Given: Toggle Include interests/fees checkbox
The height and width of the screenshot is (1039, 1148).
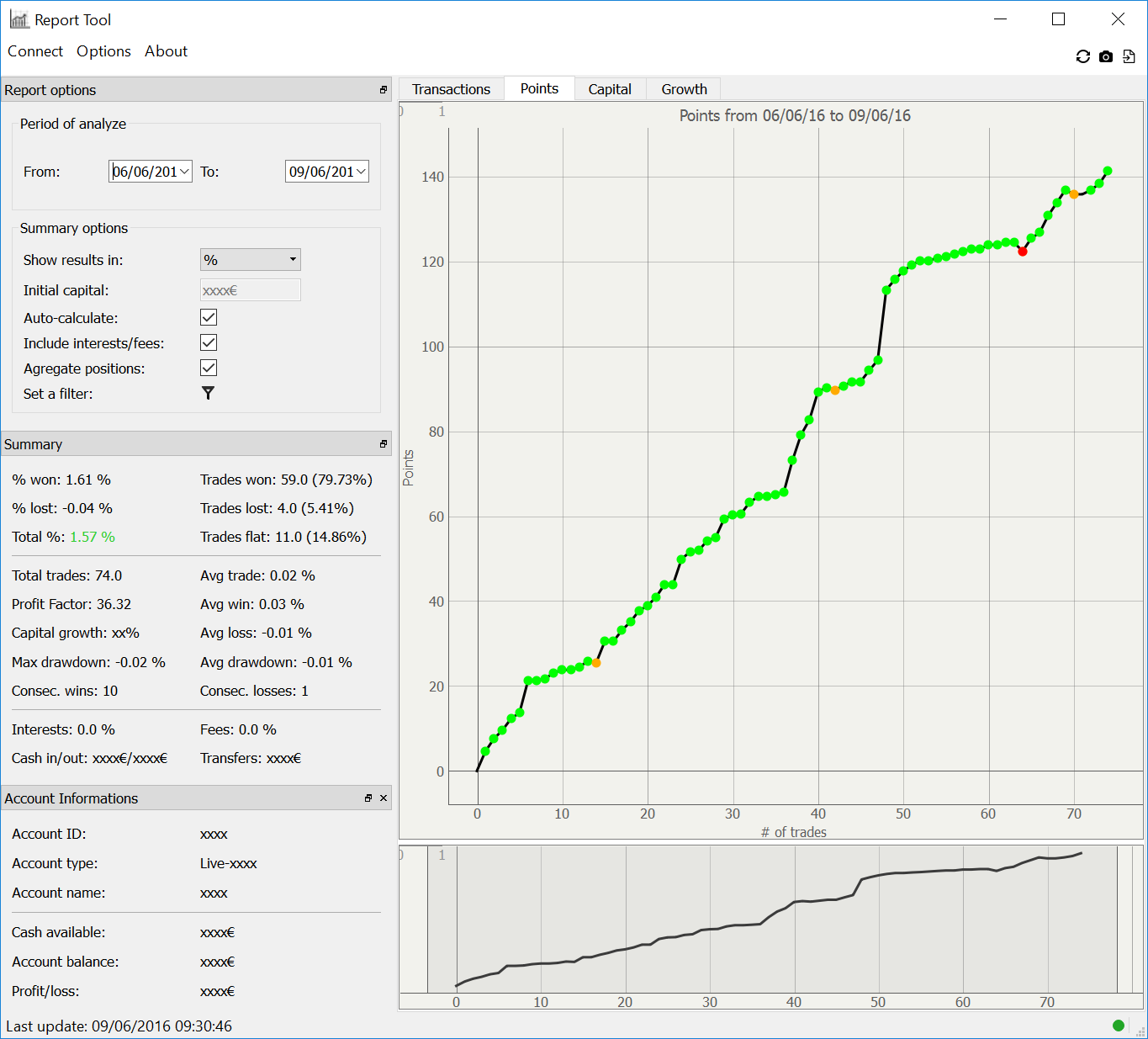Looking at the screenshot, I should (209, 342).
